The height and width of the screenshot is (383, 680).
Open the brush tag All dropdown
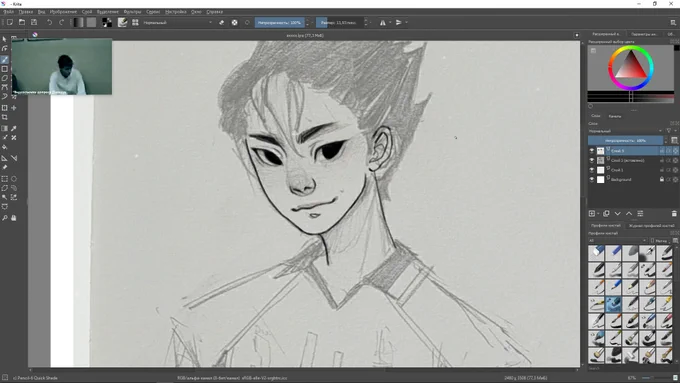618,240
